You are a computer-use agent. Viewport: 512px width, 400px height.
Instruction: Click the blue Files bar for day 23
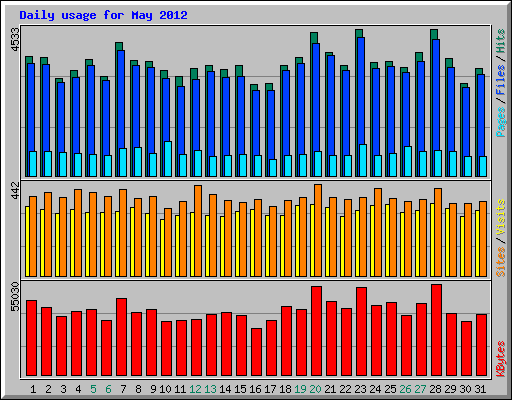pyautogui.click(x=361, y=90)
